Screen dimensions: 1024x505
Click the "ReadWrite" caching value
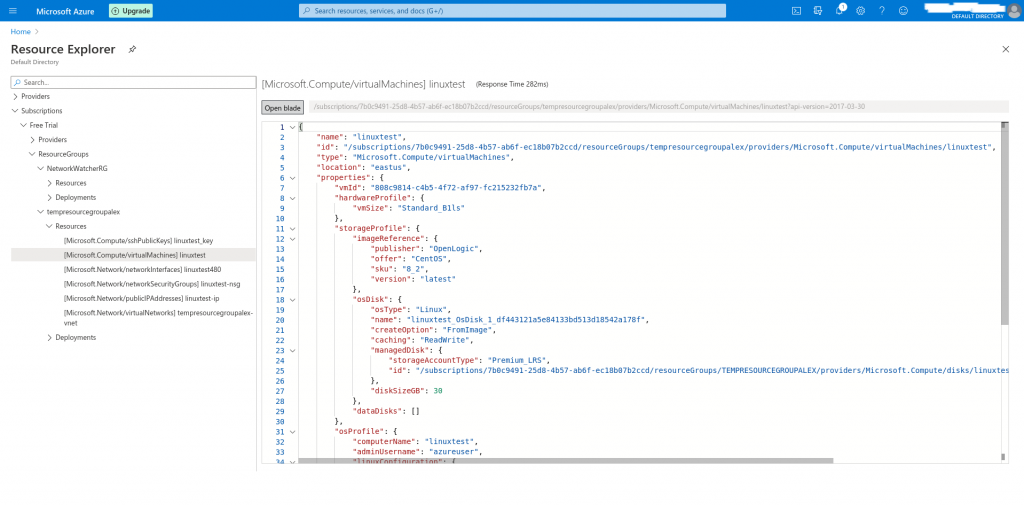(x=447, y=341)
